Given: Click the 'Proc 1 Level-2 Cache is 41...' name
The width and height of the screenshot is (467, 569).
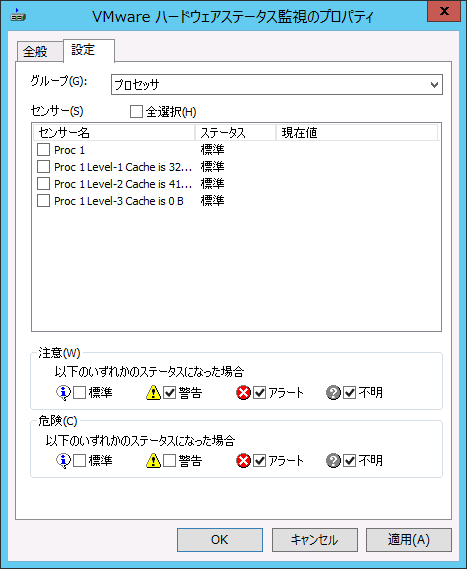Looking at the screenshot, I should click(123, 184).
